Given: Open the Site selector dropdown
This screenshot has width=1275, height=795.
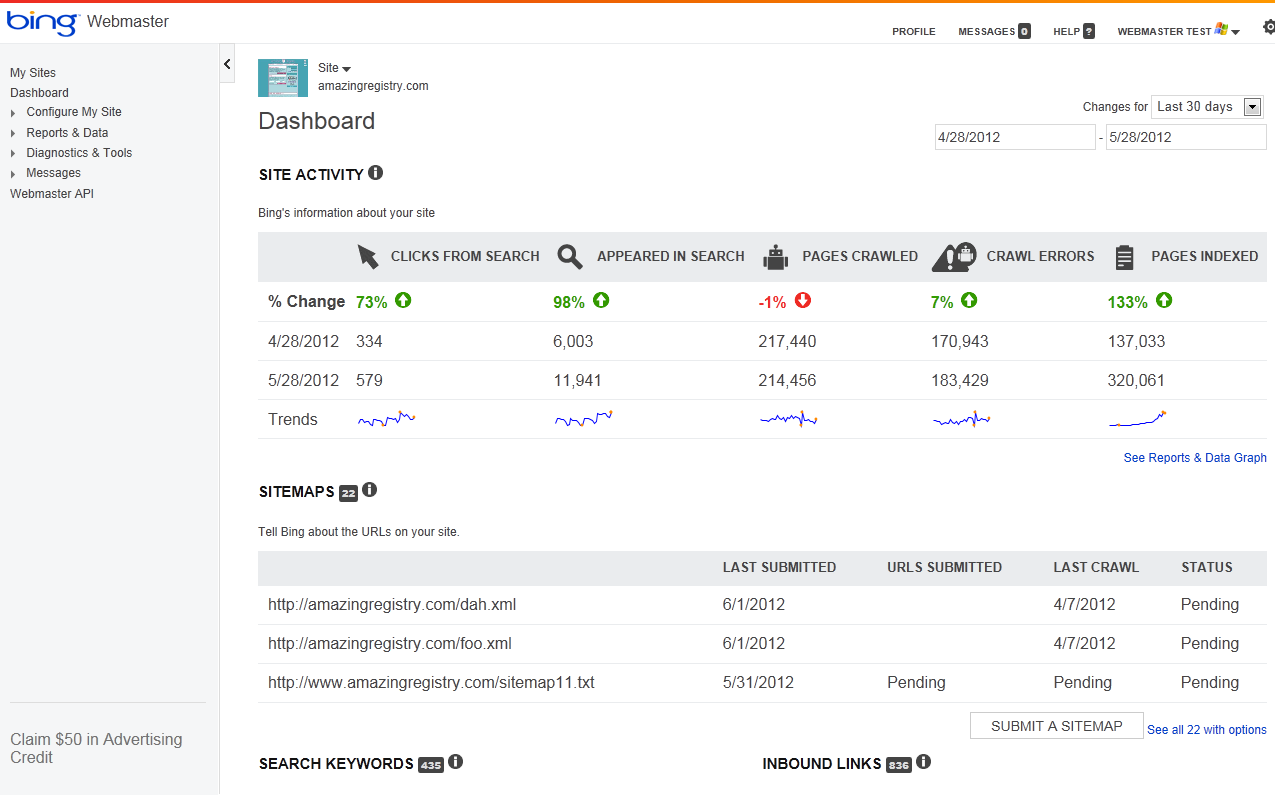Looking at the screenshot, I should click(334, 68).
